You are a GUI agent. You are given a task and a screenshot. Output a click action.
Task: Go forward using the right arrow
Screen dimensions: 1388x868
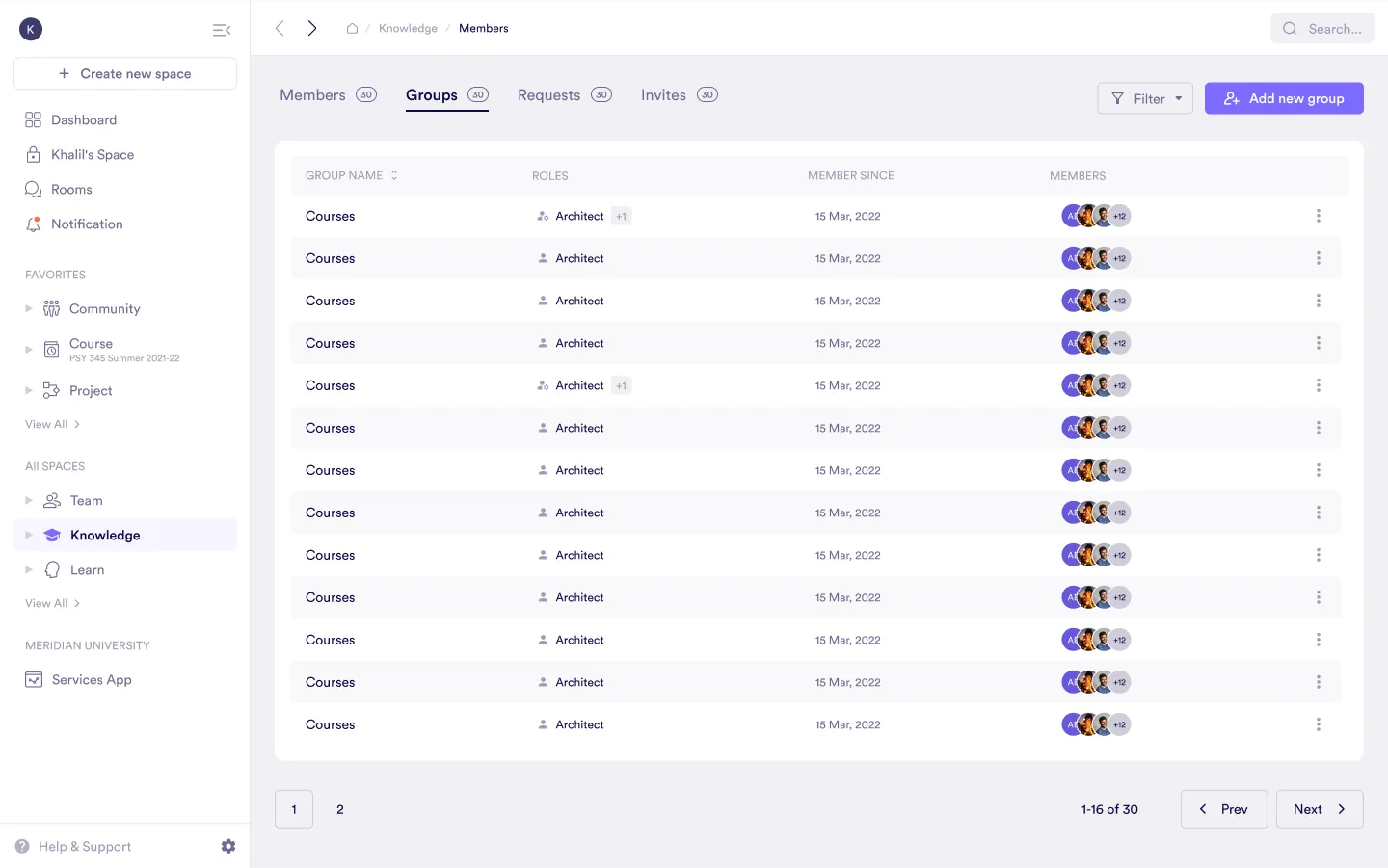(312, 29)
